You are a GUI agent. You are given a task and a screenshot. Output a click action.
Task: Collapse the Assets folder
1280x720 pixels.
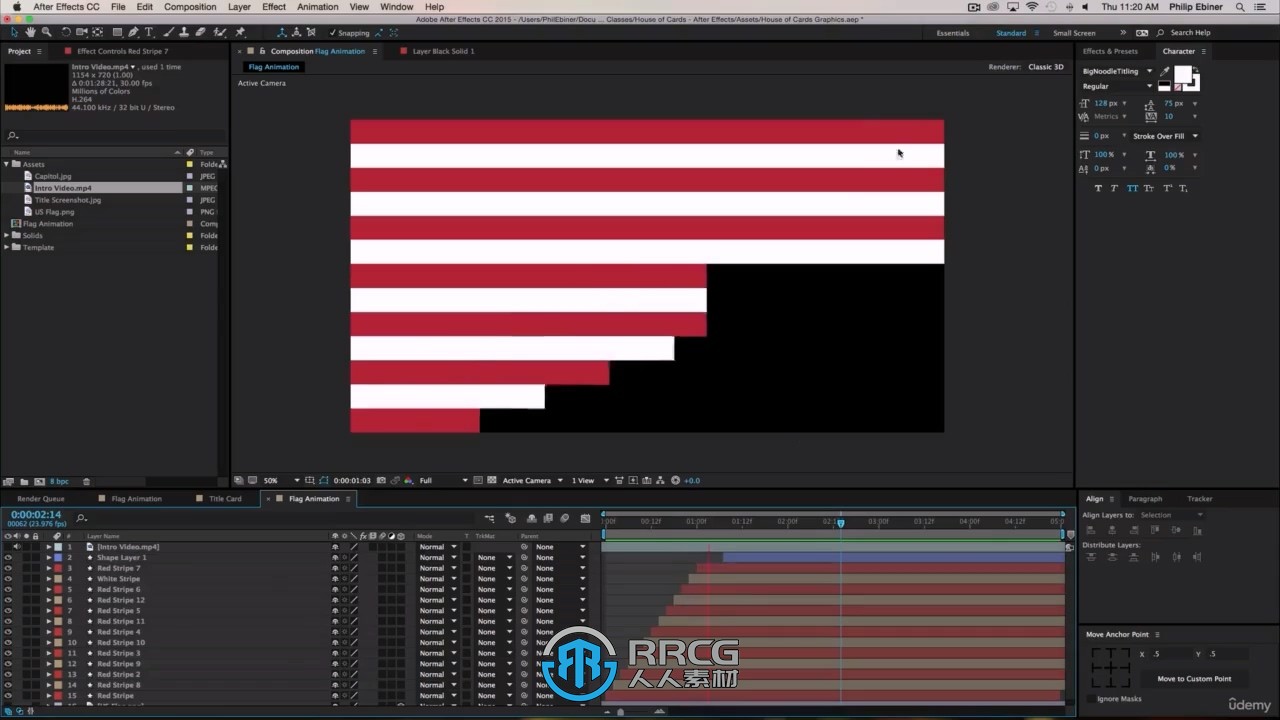(7, 164)
